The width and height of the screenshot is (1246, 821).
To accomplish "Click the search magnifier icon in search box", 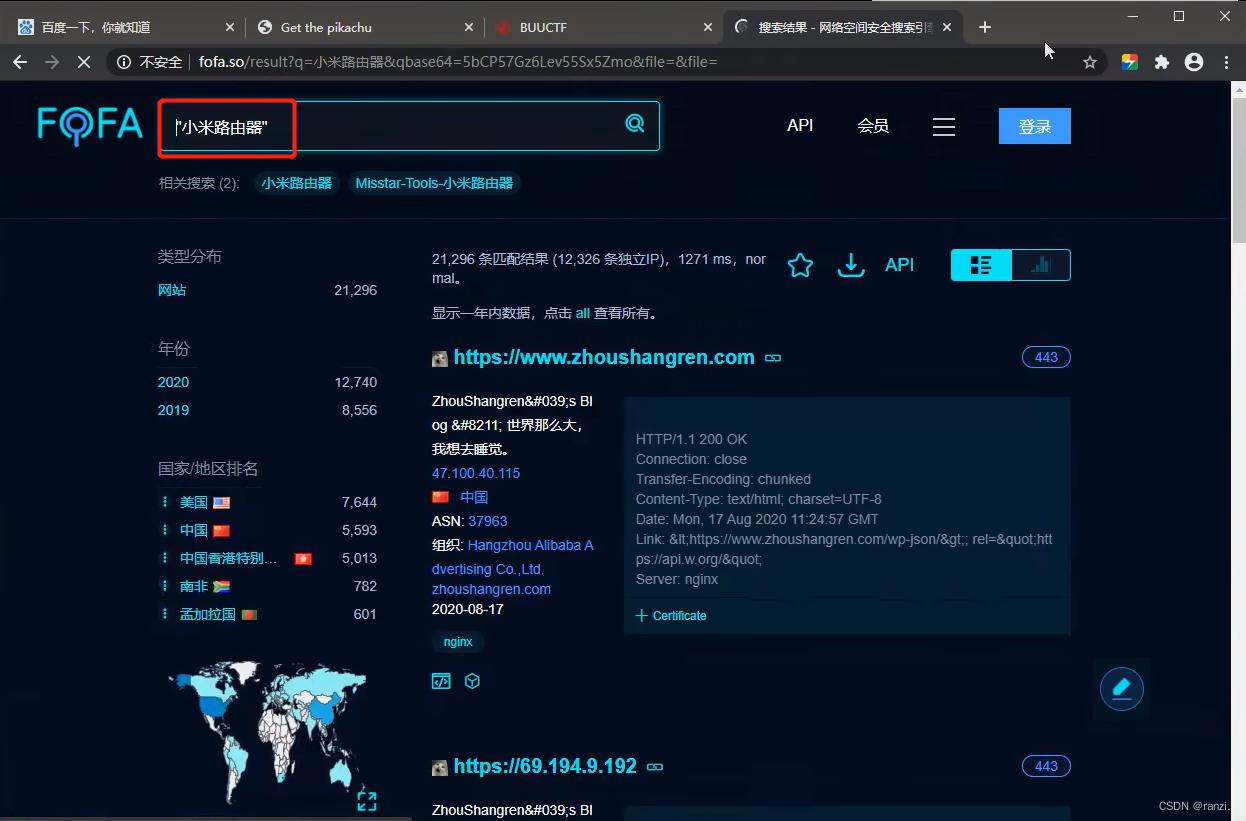I will (634, 124).
